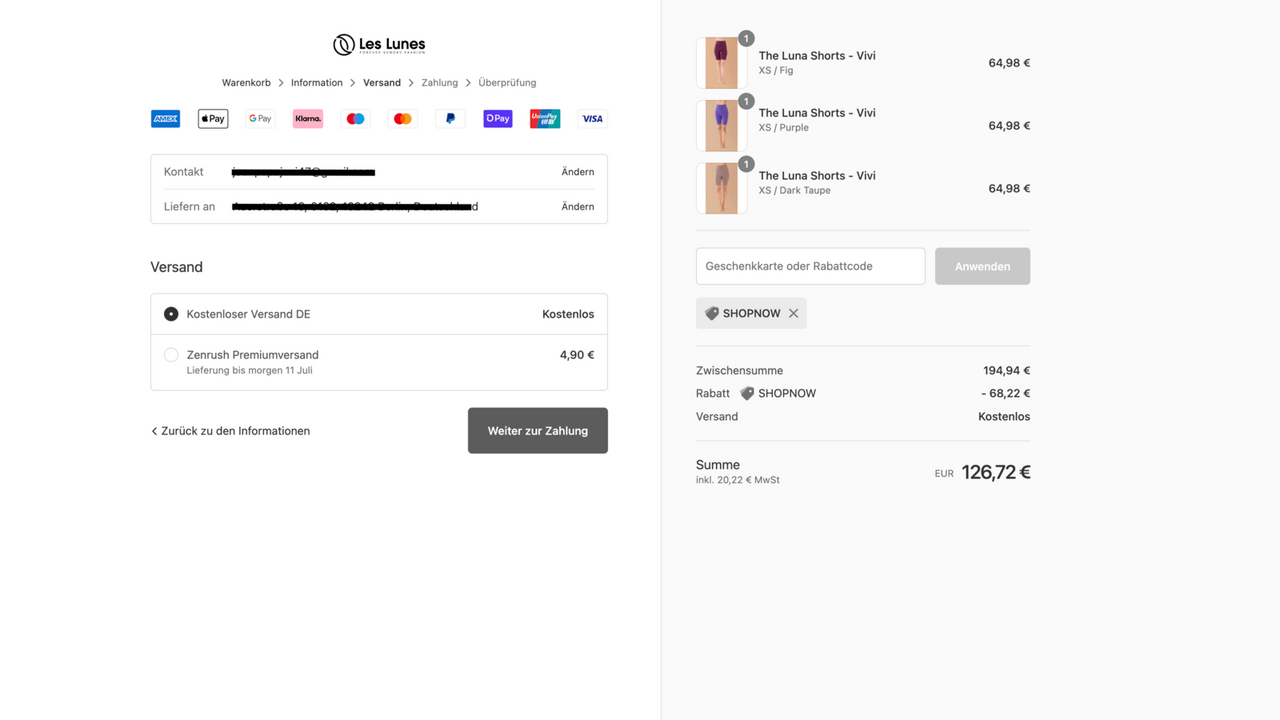The width and height of the screenshot is (1280, 720).
Task: Click the total 126,72 €
Action: 996,472
